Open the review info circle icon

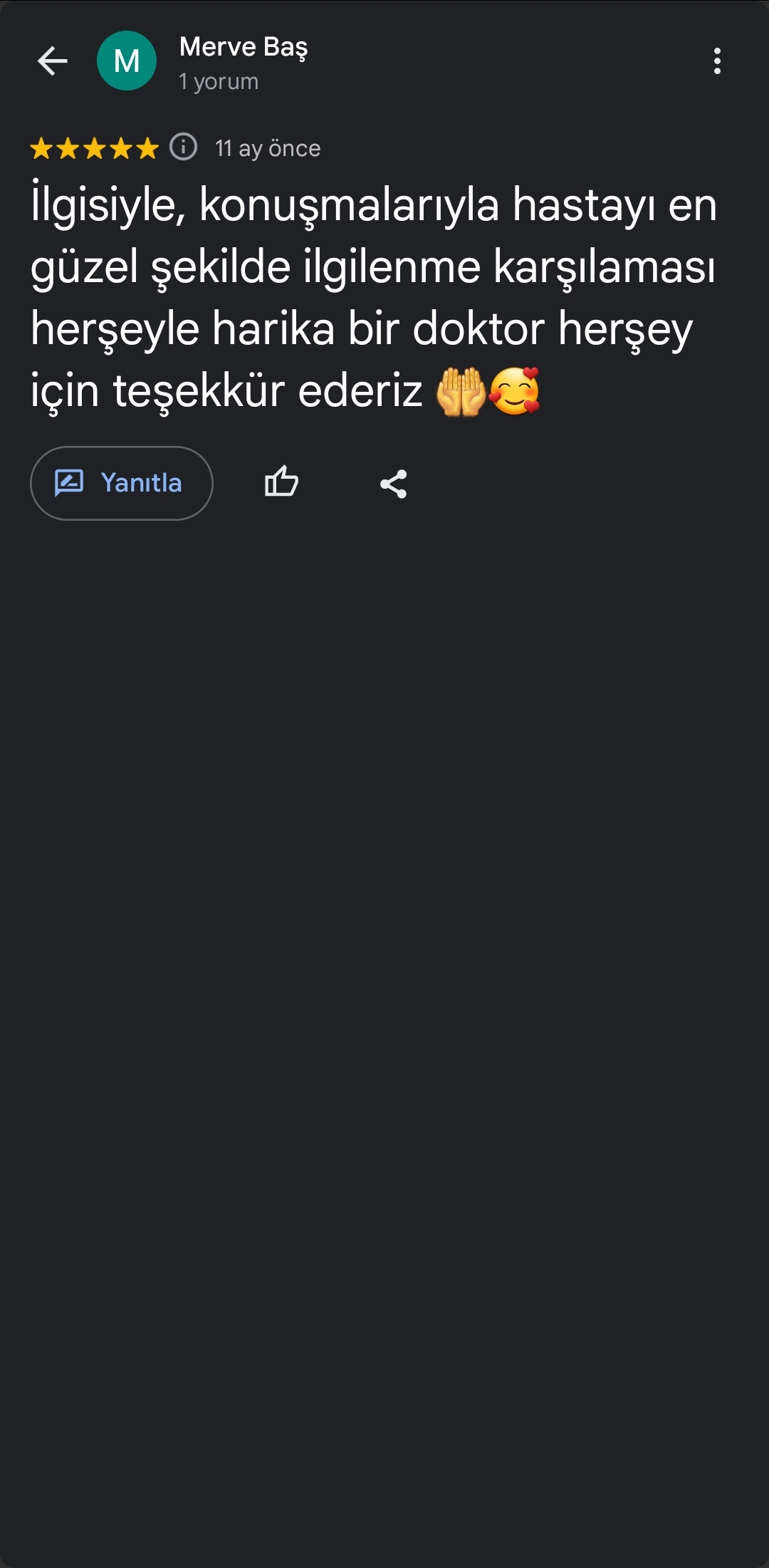pos(183,147)
